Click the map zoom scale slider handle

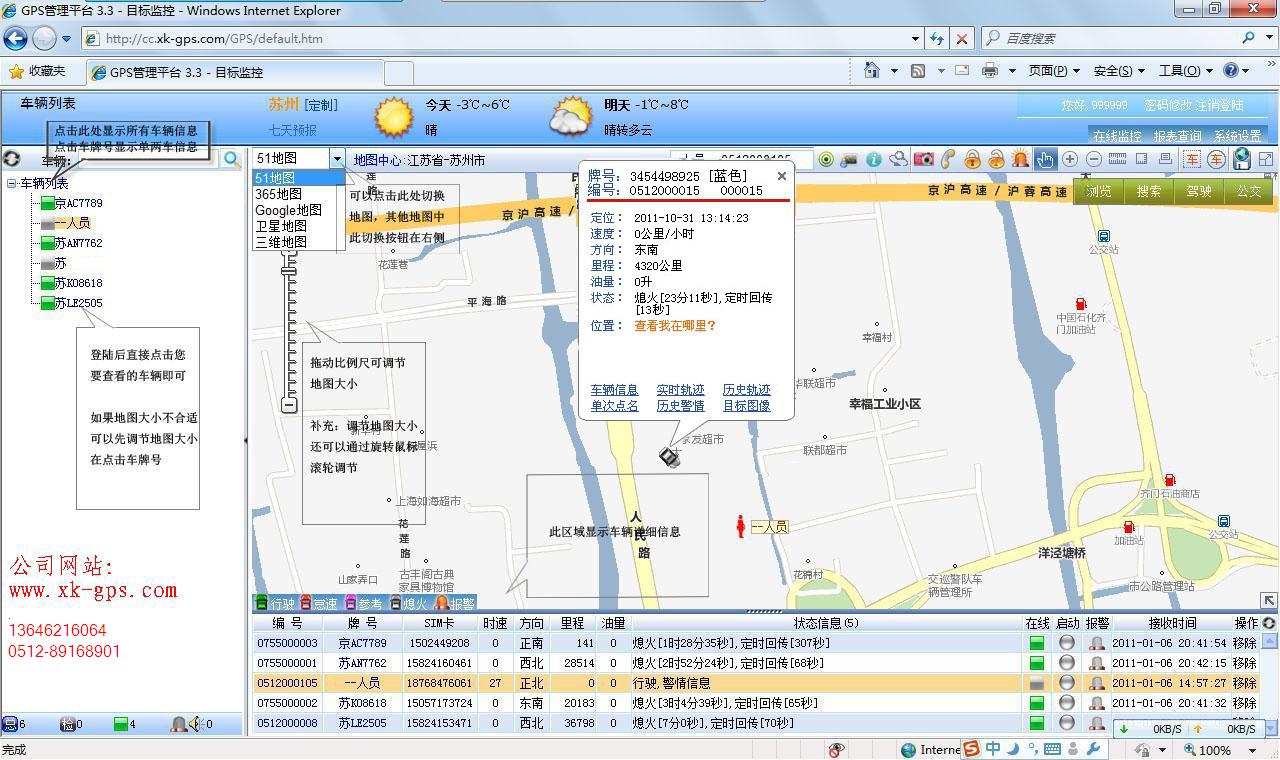tap(289, 271)
